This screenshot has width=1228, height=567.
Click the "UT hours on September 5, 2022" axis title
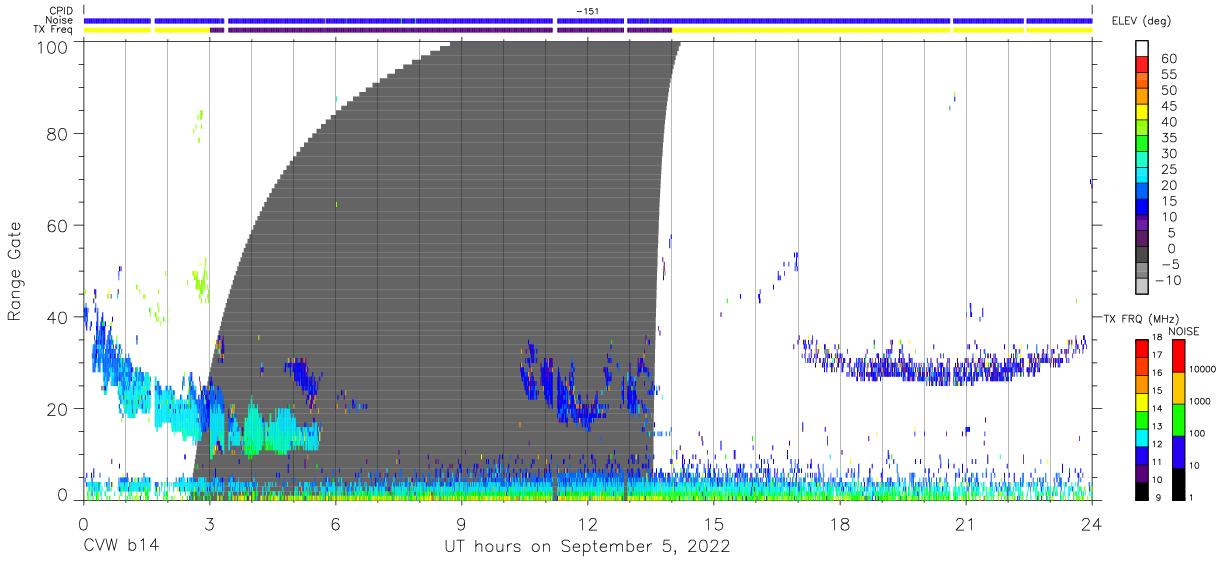click(x=587, y=547)
